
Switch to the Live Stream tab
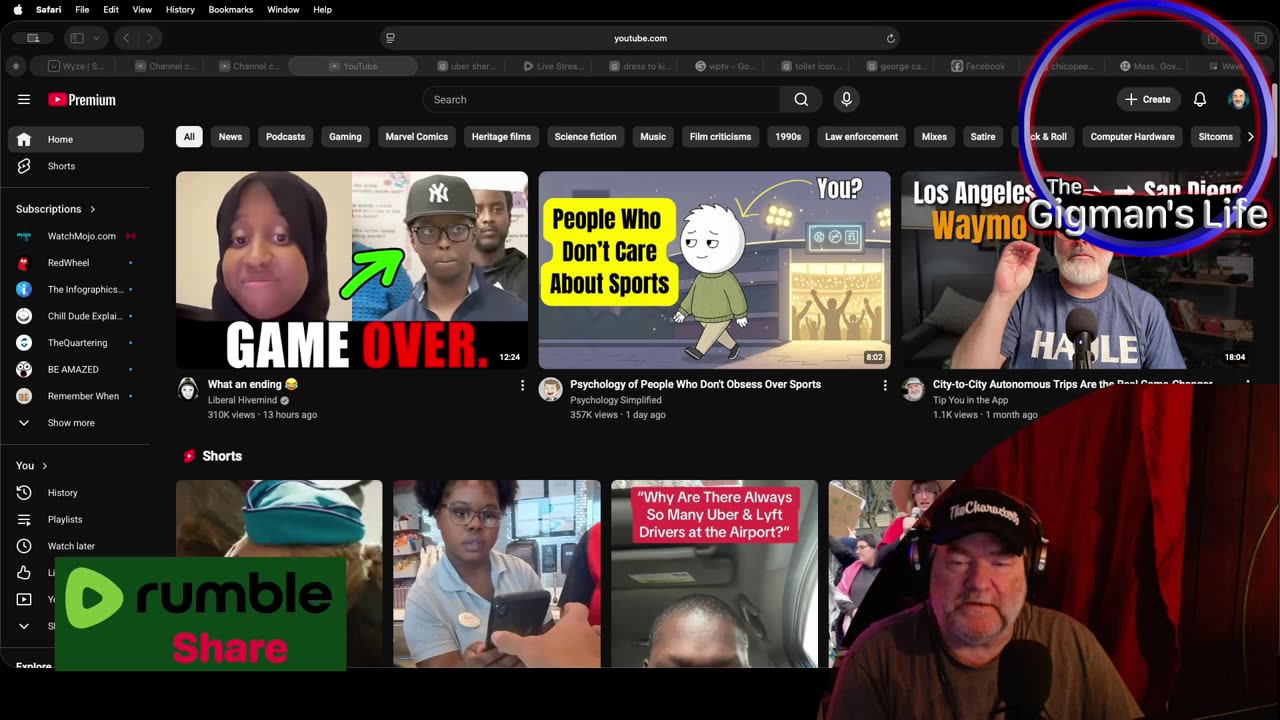(x=552, y=66)
